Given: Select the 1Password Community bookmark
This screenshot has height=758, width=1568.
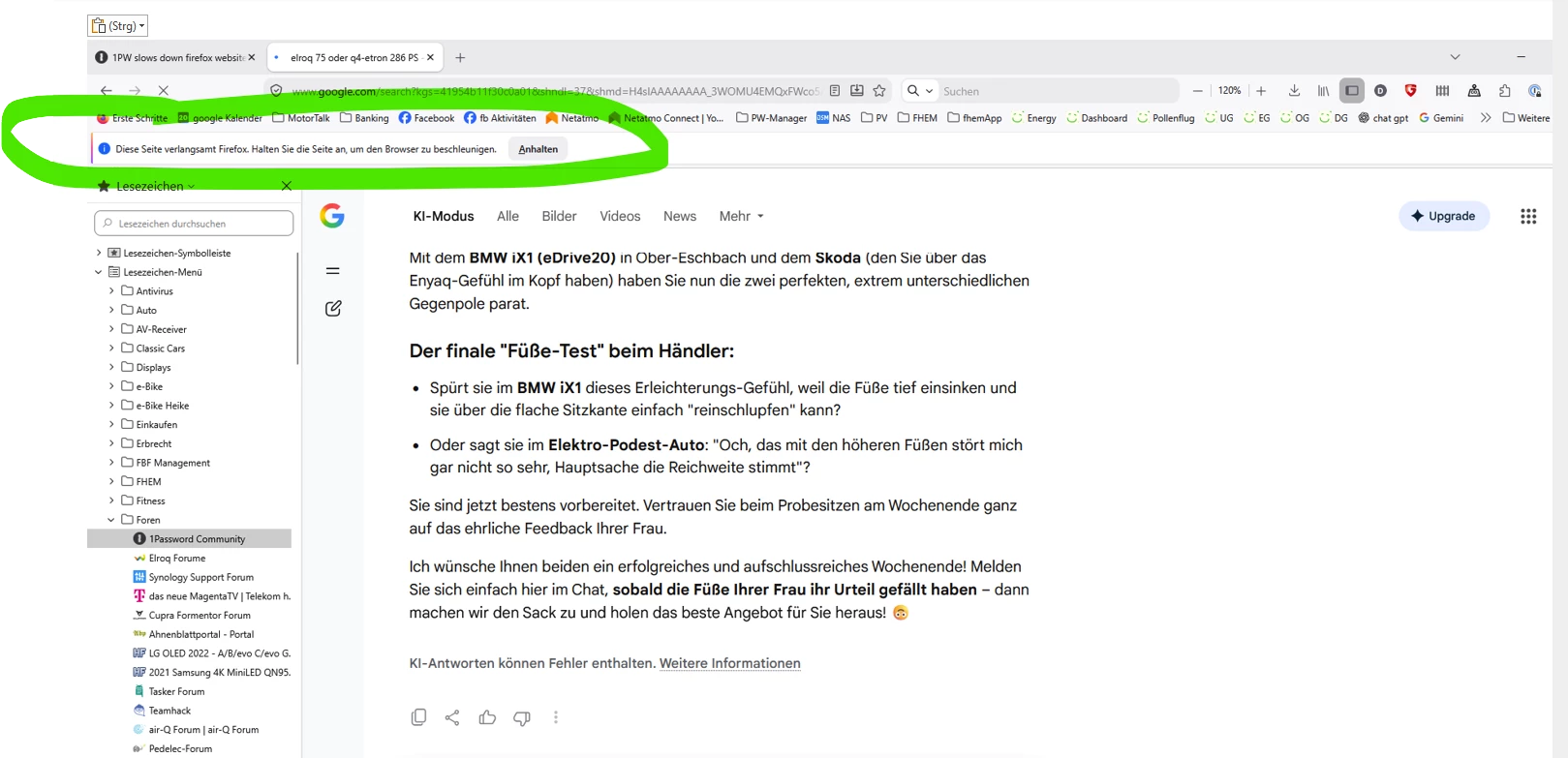Looking at the screenshot, I should coord(190,539).
